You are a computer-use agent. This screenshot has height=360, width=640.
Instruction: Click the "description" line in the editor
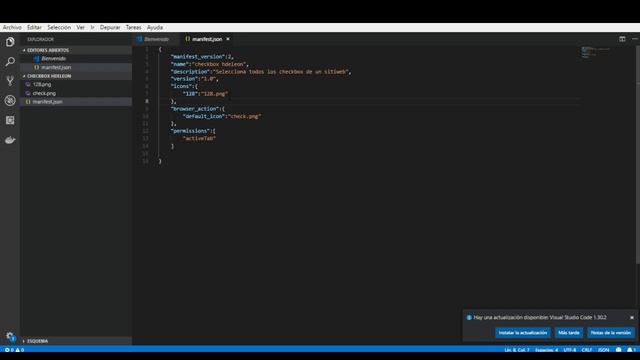click(x=261, y=71)
